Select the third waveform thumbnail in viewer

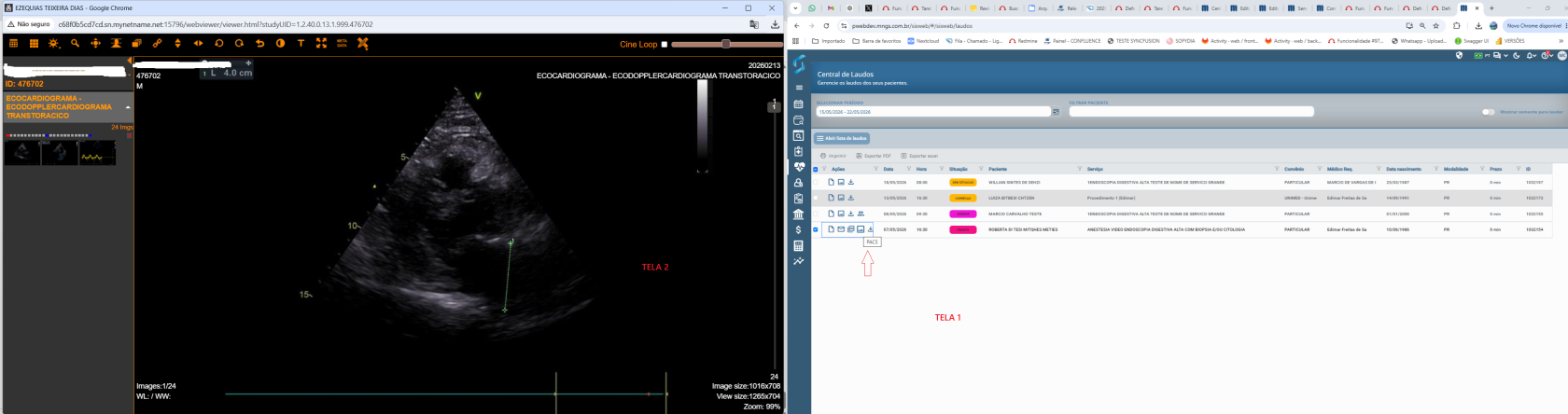tap(97, 153)
